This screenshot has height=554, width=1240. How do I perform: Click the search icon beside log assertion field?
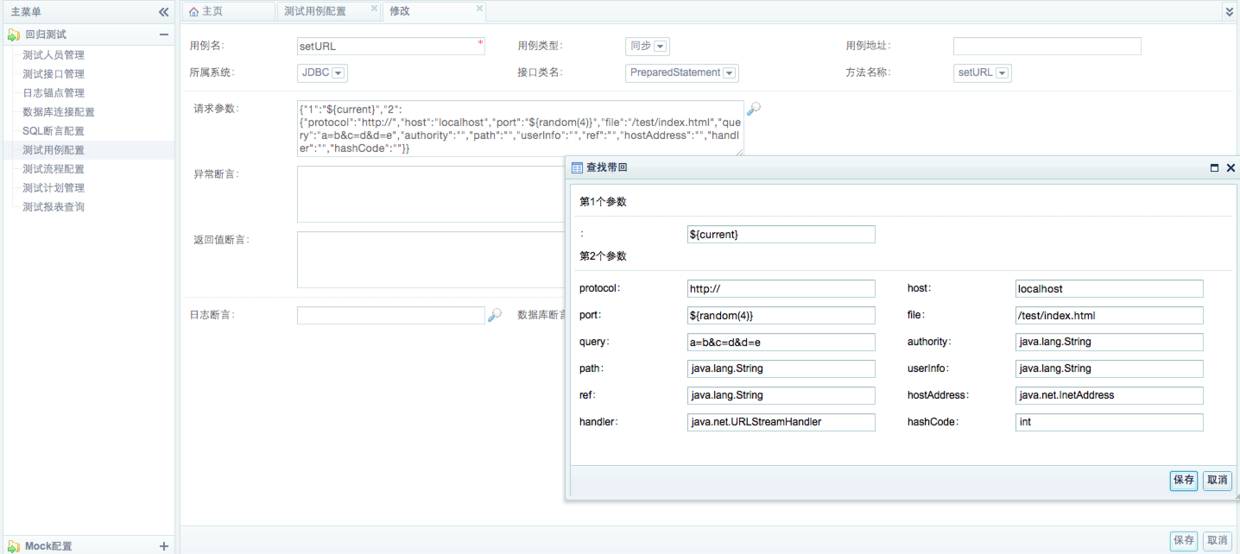pos(494,315)
